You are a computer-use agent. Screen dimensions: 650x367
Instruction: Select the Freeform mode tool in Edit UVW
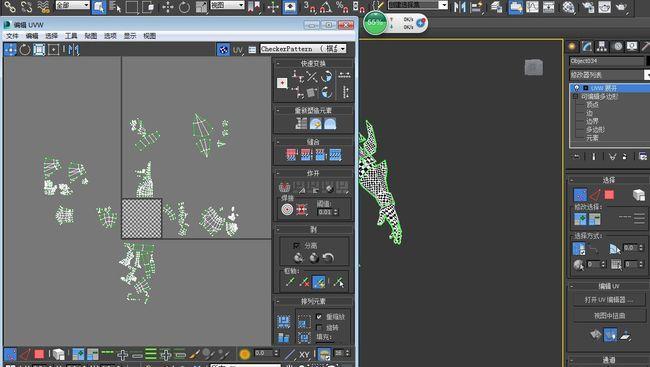click(53, 50)
